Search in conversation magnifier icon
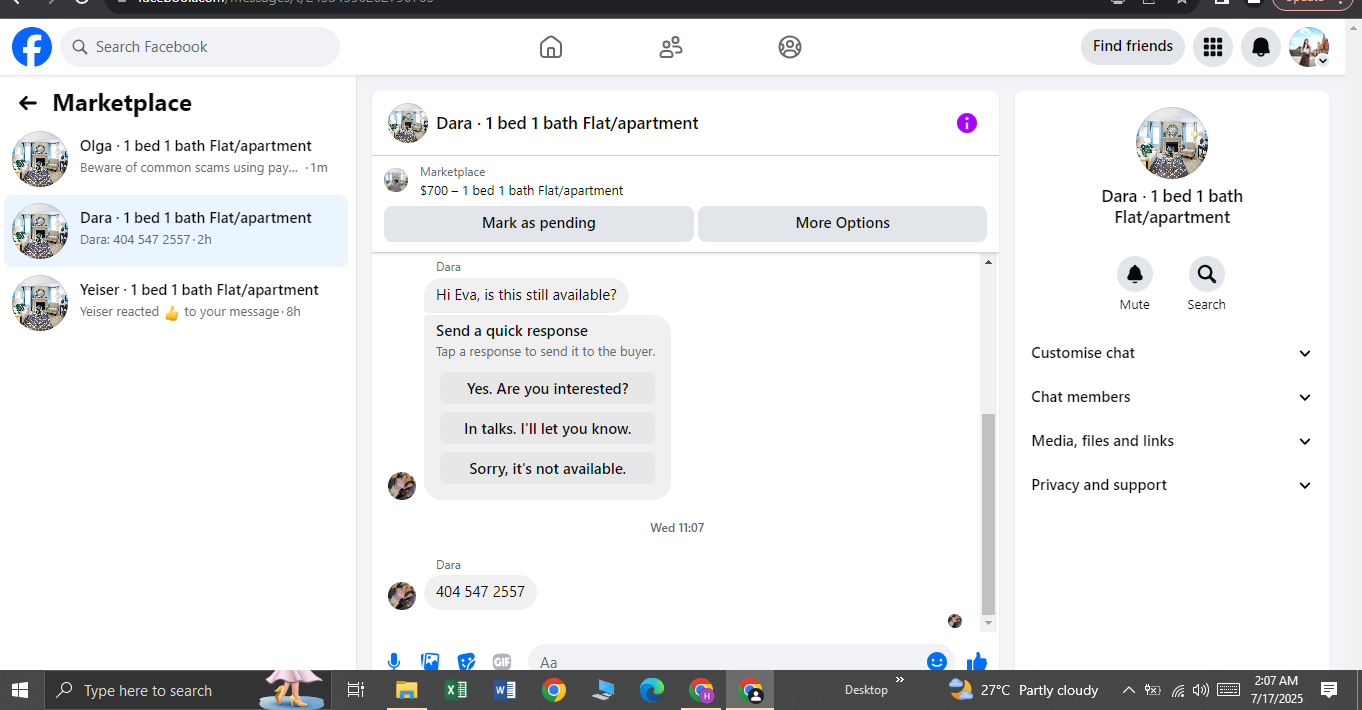Image resolution: width=1362 pixels, height=710 pixels. point(1207,274)
